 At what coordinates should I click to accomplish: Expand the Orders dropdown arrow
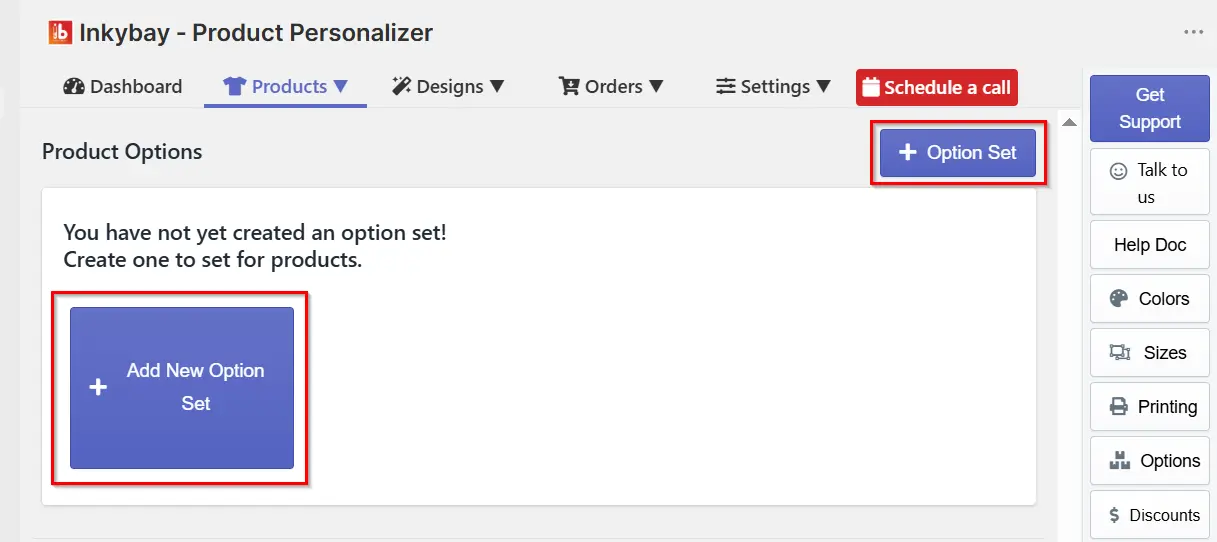tap(656, 87)
